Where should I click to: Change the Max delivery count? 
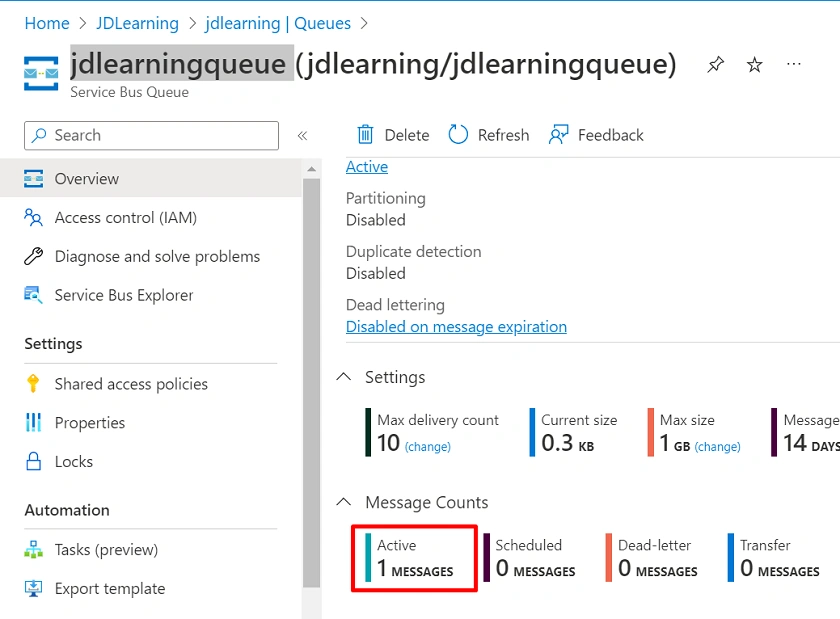pos(428,446)
